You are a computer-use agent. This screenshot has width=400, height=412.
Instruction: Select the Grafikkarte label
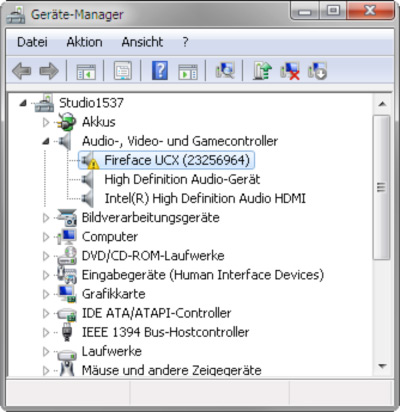(114, 294)
